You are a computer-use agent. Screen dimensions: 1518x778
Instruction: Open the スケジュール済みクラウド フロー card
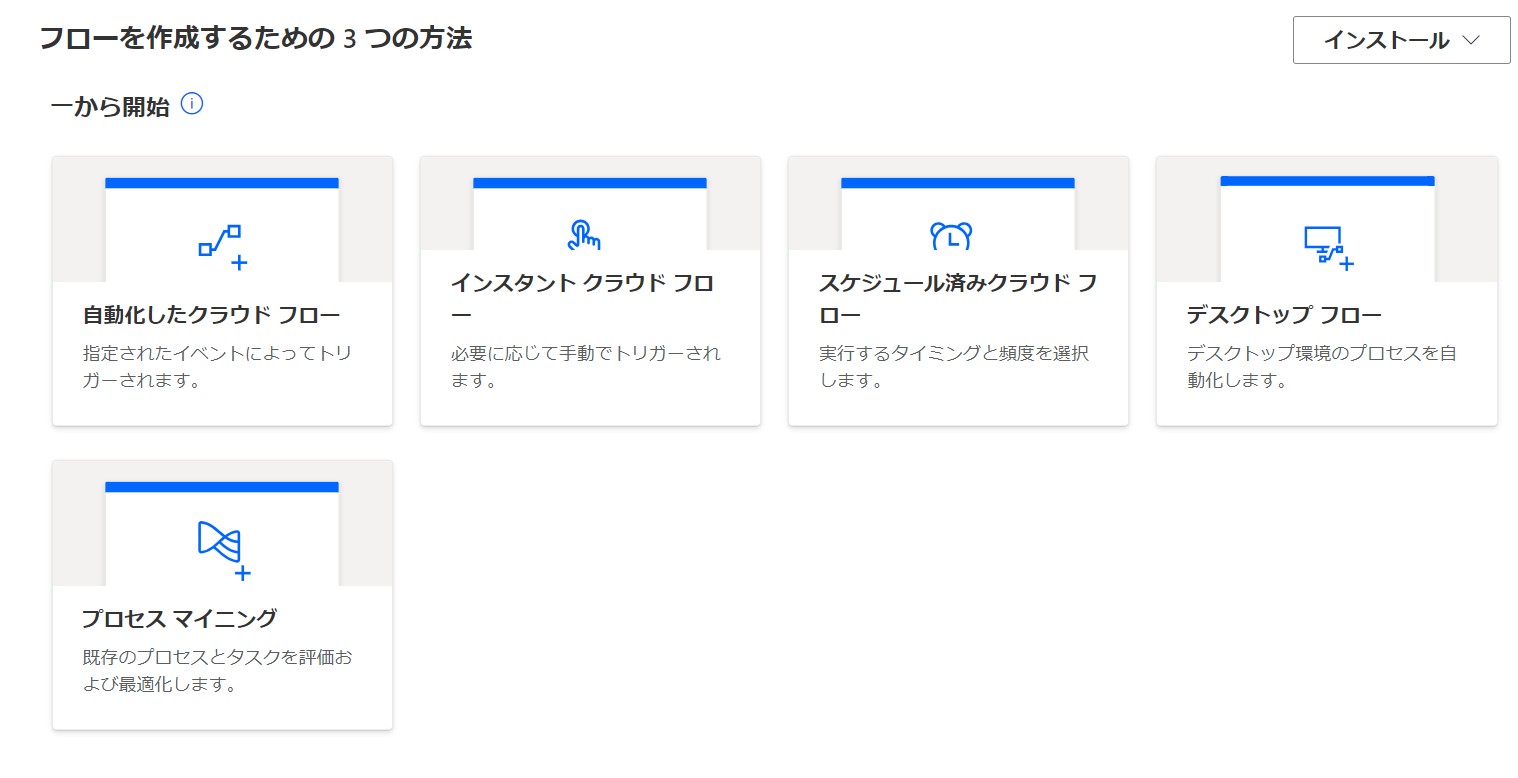click(x=957, y=290)
